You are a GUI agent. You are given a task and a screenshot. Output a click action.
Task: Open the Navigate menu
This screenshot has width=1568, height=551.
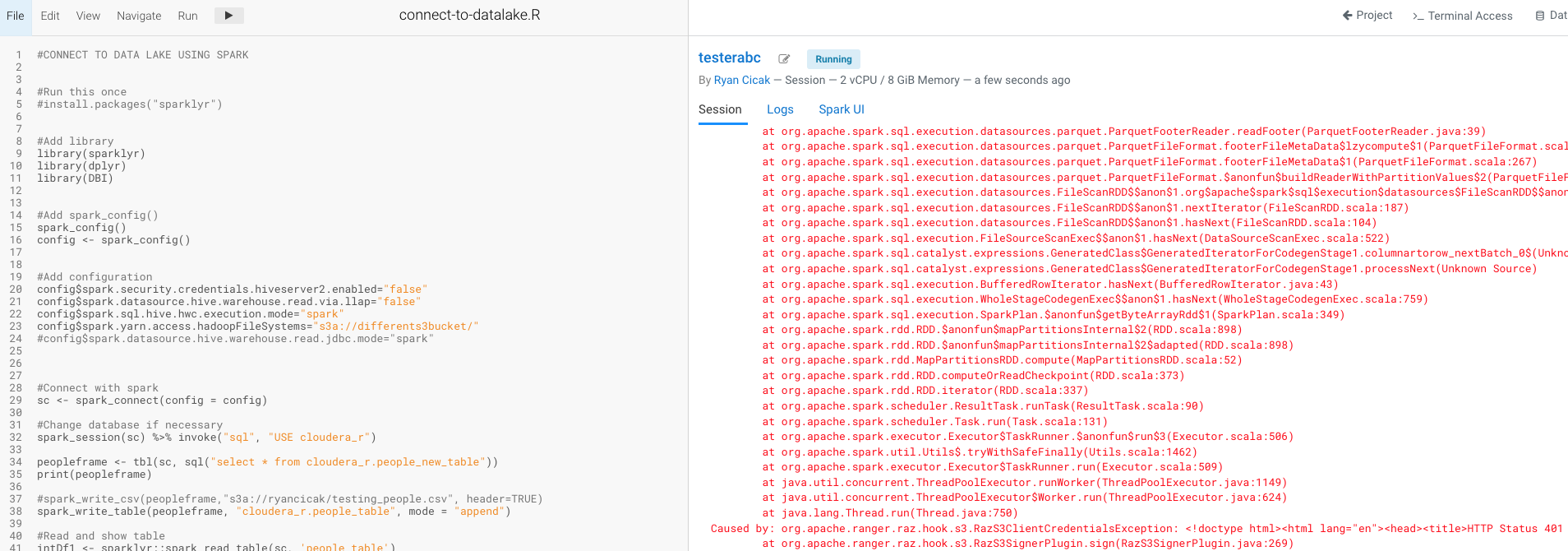click(x=139, y=16)
